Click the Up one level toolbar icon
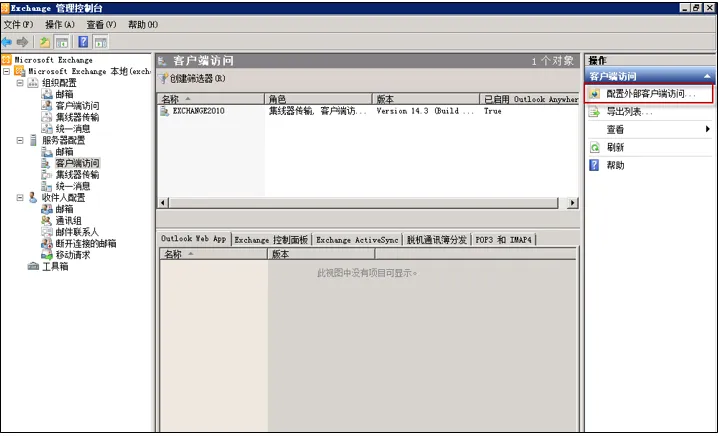The image size is (718, 436). click(x=45, y=43)
